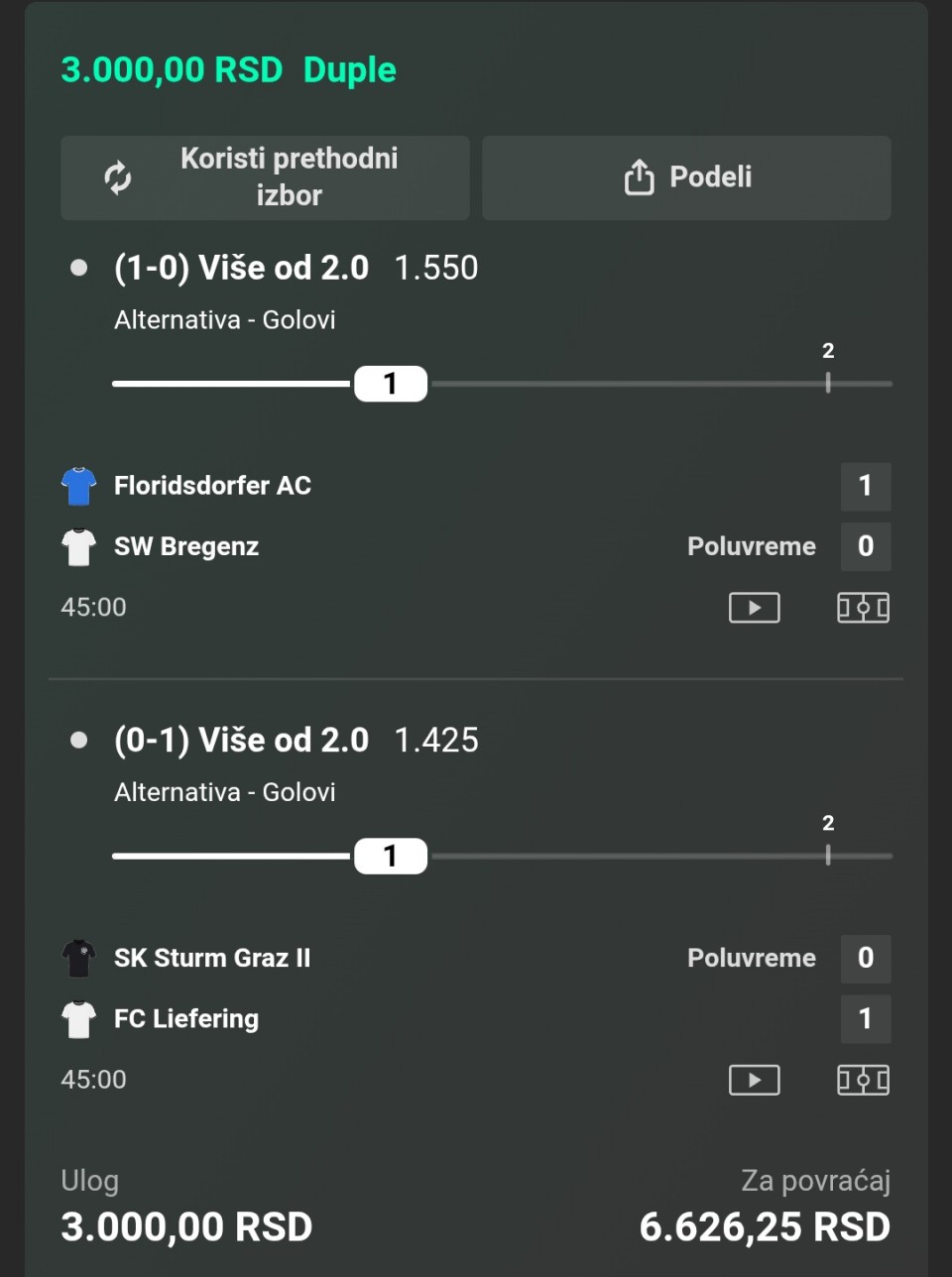Click the 3.000,00 RSD Duple heading
The height and width of the screenshot is (1277, 952).
tap(228, 70)
